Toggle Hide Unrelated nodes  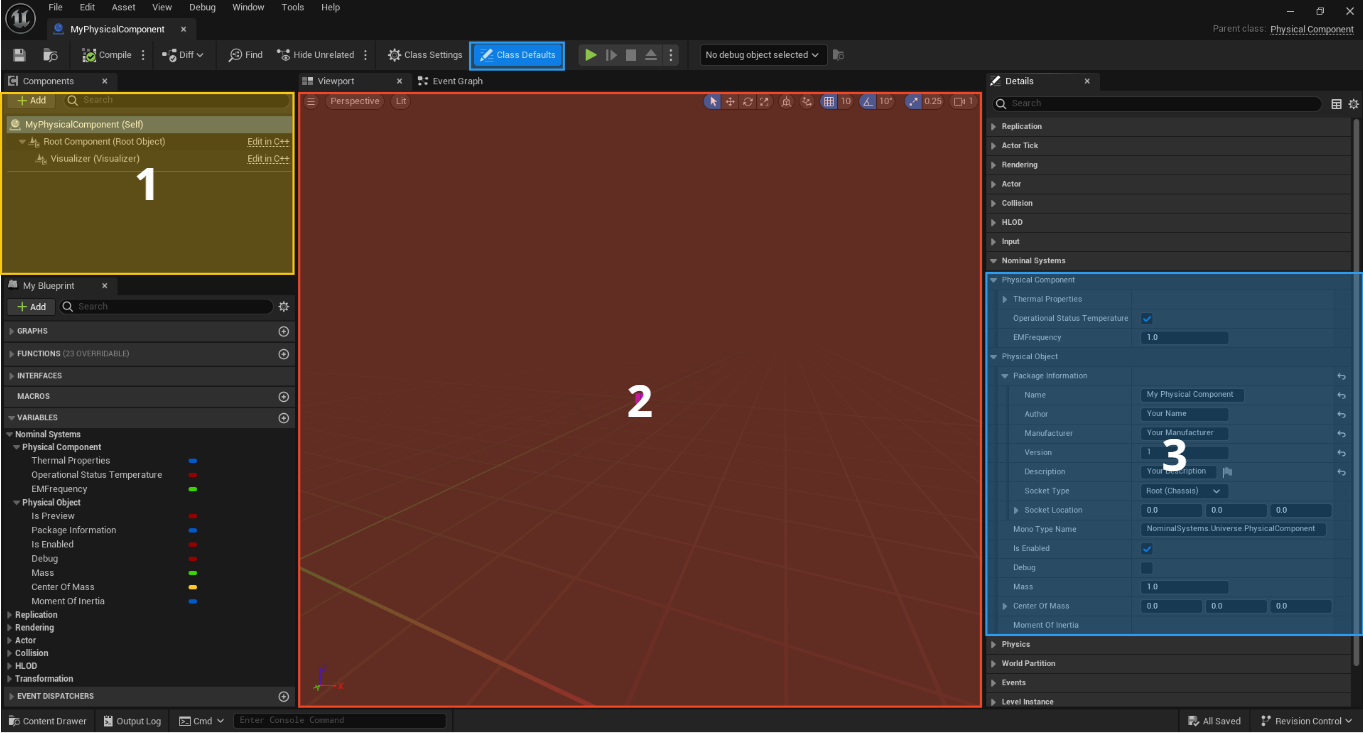[x=316, y=55]
